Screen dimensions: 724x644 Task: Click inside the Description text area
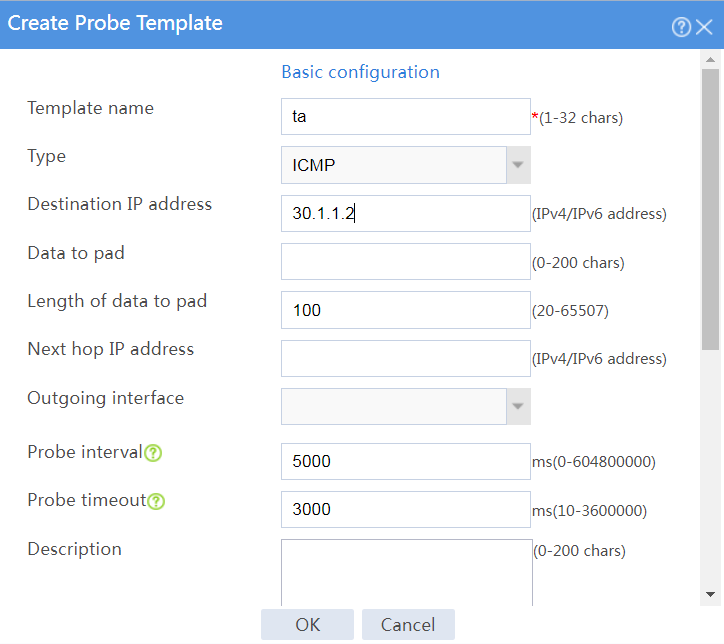(407, 572)
